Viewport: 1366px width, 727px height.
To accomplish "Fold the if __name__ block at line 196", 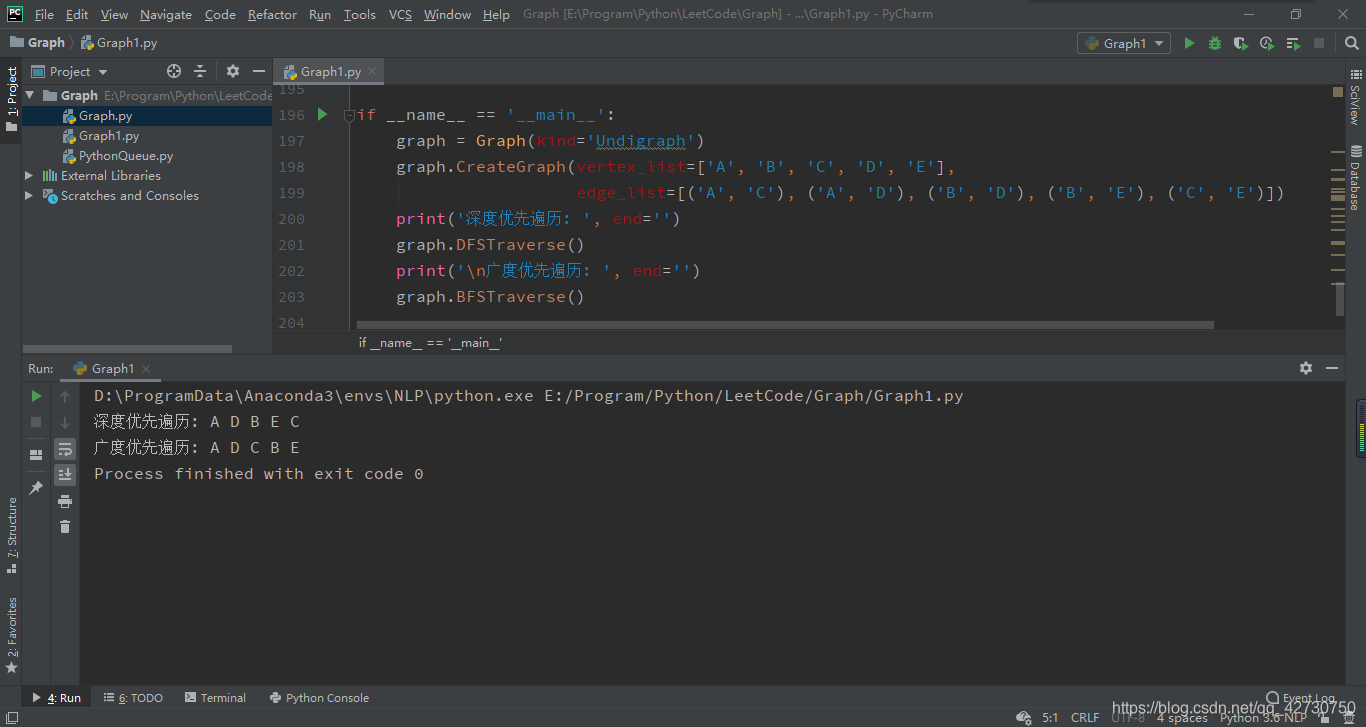I will point(349,115).
